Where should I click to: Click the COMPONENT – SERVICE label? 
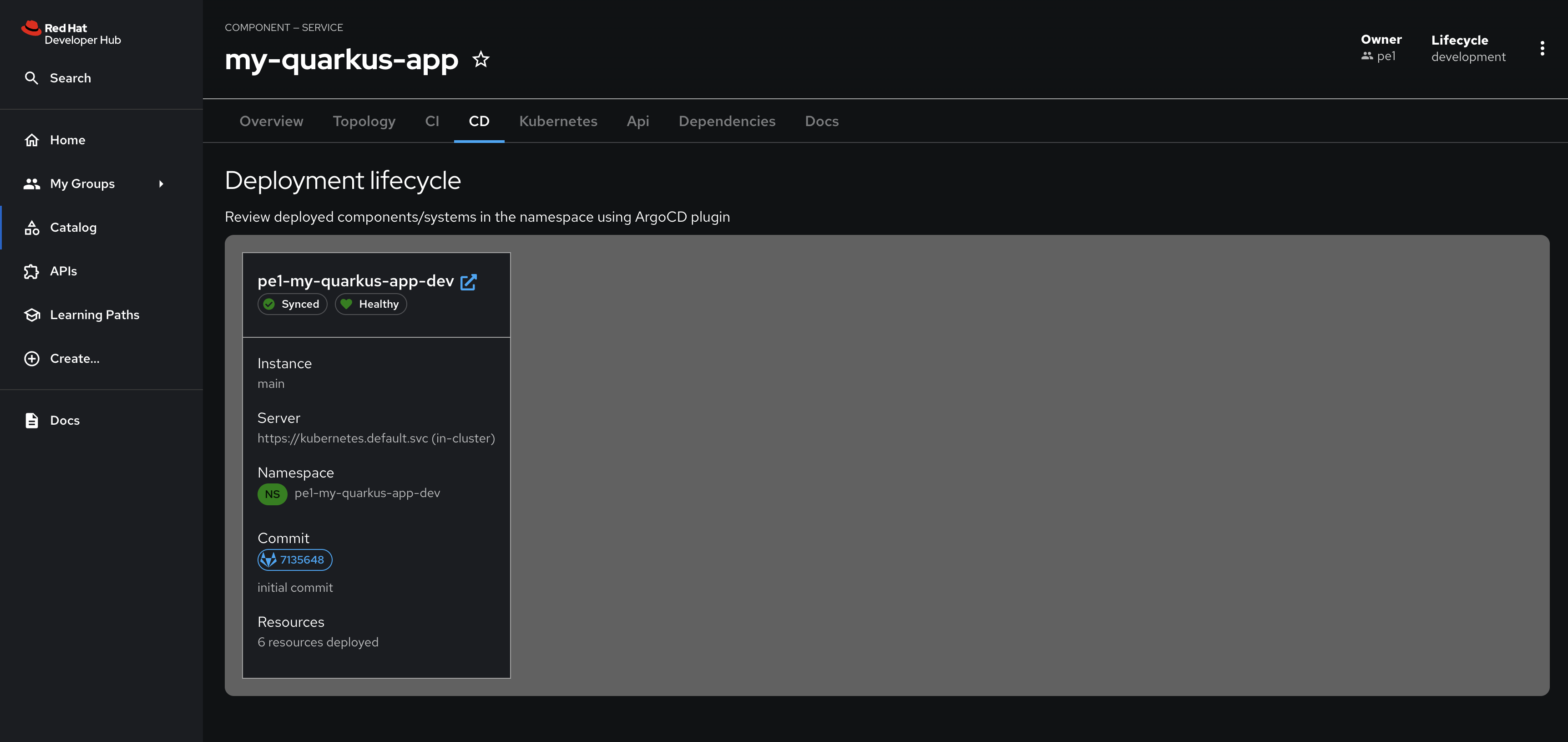click(283, 27)
